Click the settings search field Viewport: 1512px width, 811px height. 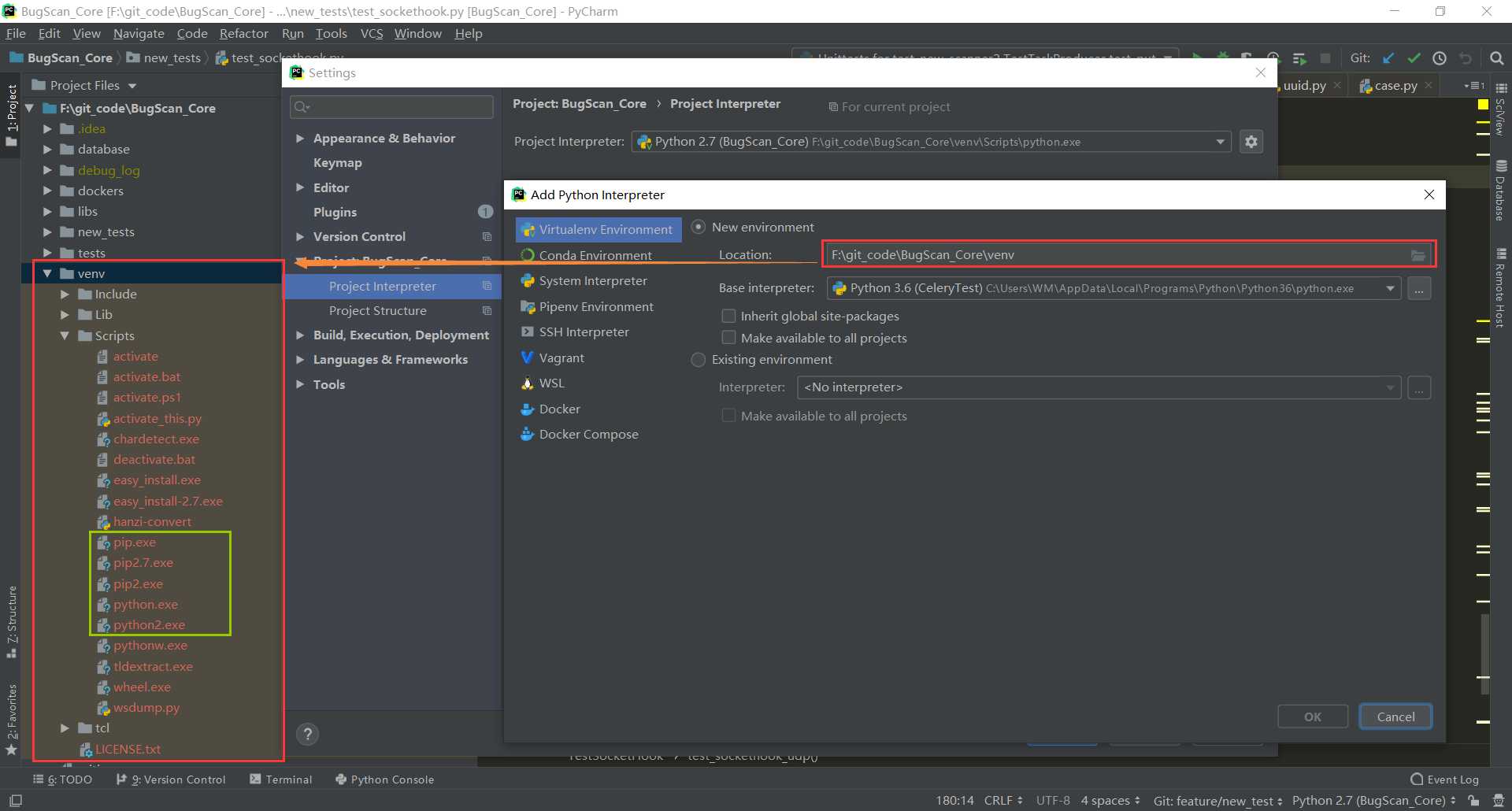391,107
